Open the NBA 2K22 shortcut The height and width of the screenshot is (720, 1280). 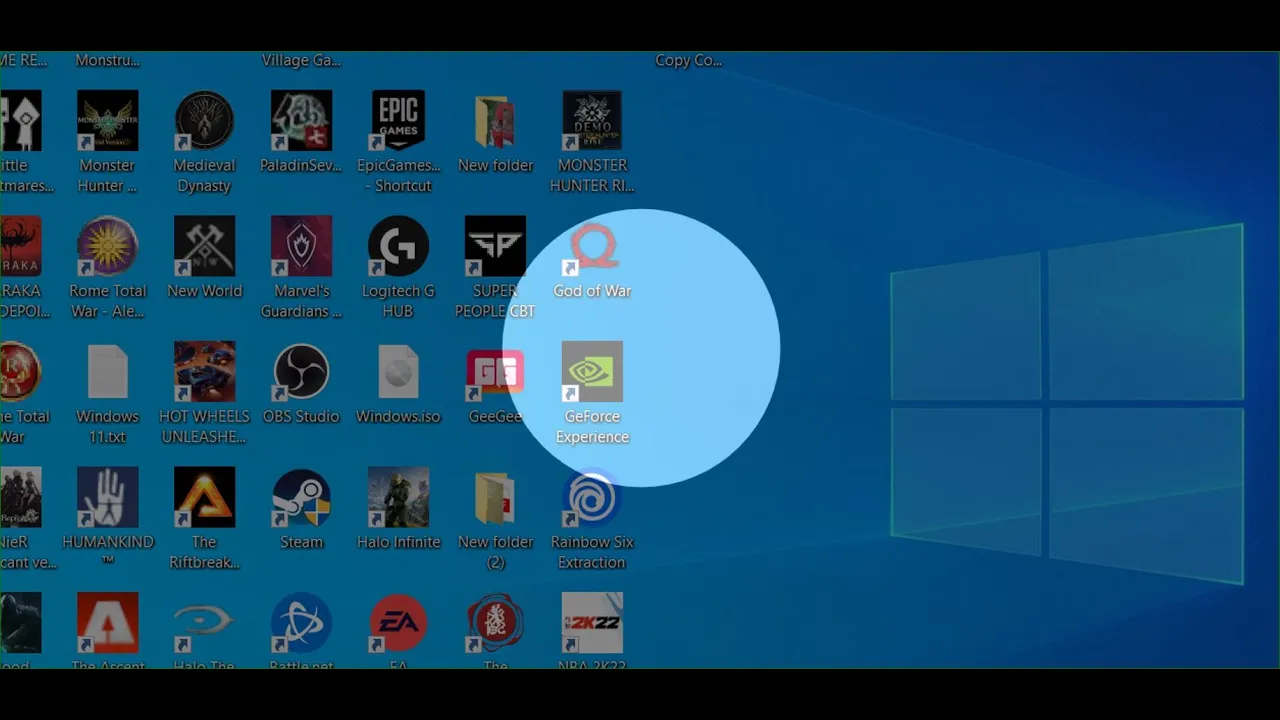(592, 623)
